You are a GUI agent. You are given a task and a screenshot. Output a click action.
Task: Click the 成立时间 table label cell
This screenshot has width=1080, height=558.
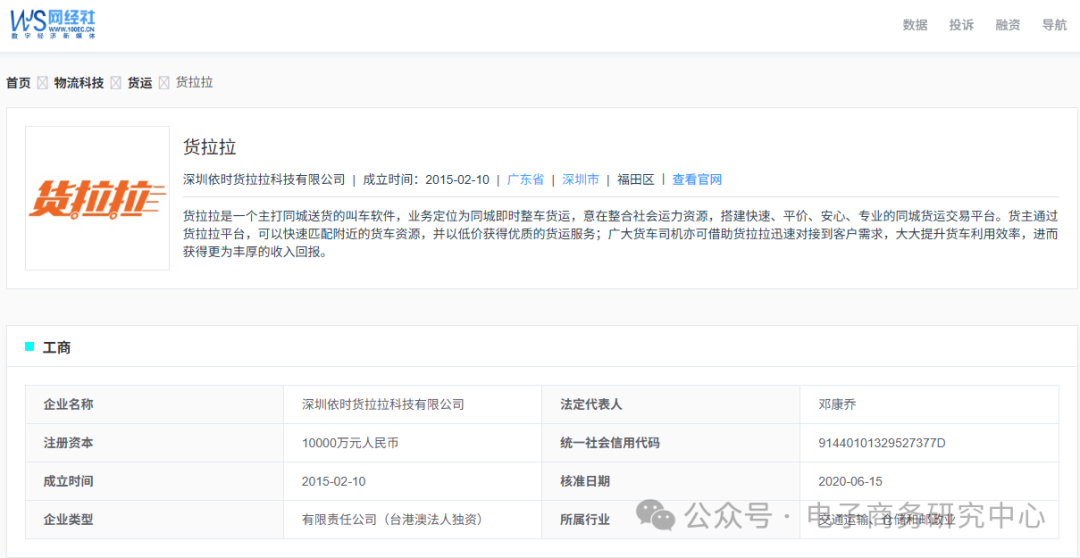tap(154, 482)
